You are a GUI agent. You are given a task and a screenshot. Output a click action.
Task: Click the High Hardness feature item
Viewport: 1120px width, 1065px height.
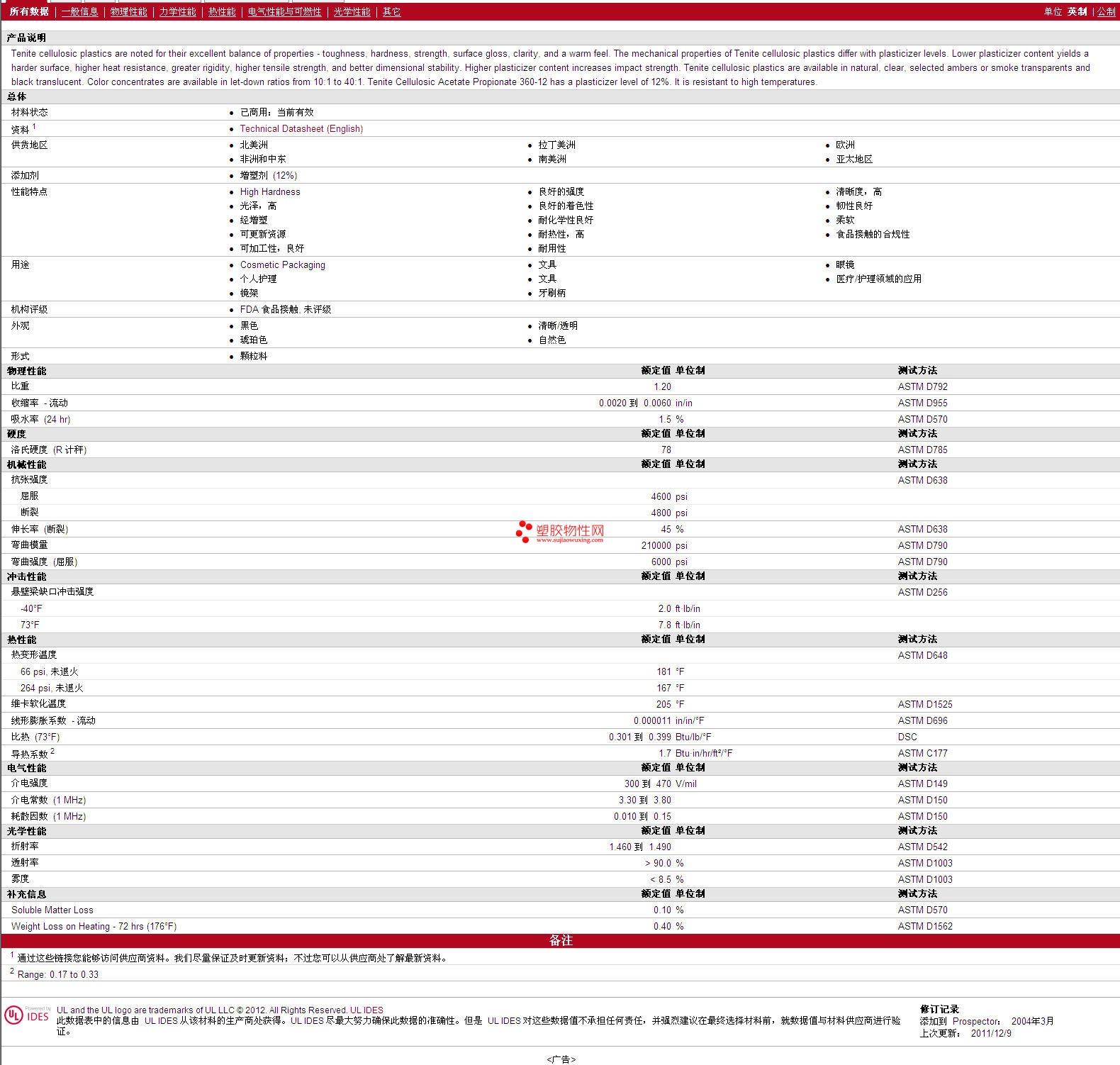point(270,191)
